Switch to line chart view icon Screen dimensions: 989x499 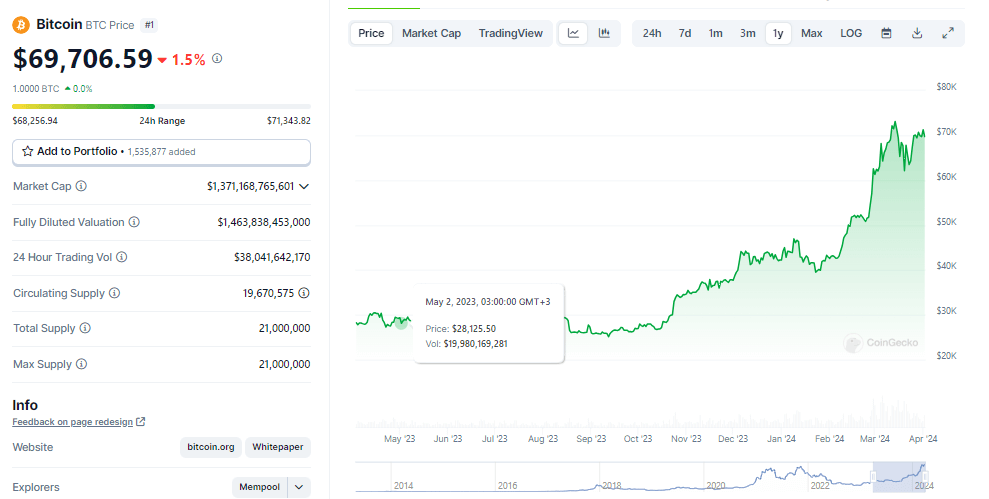coord(573,33)
